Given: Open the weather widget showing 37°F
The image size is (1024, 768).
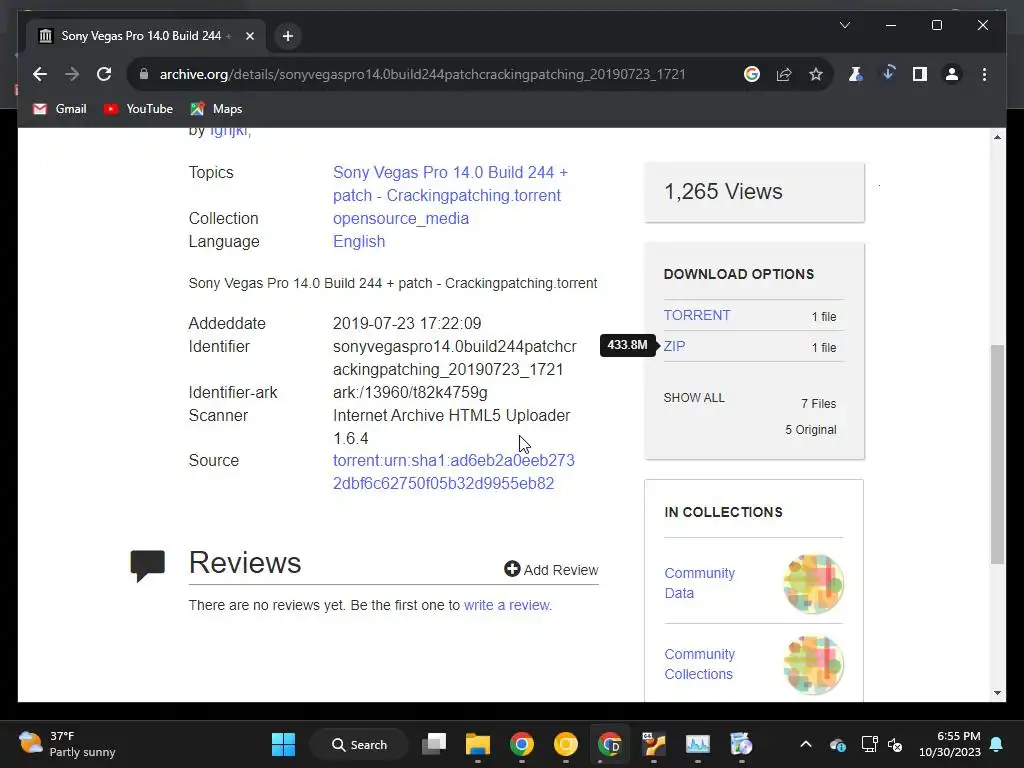Looking at the screenshot, I should [67, 744].
